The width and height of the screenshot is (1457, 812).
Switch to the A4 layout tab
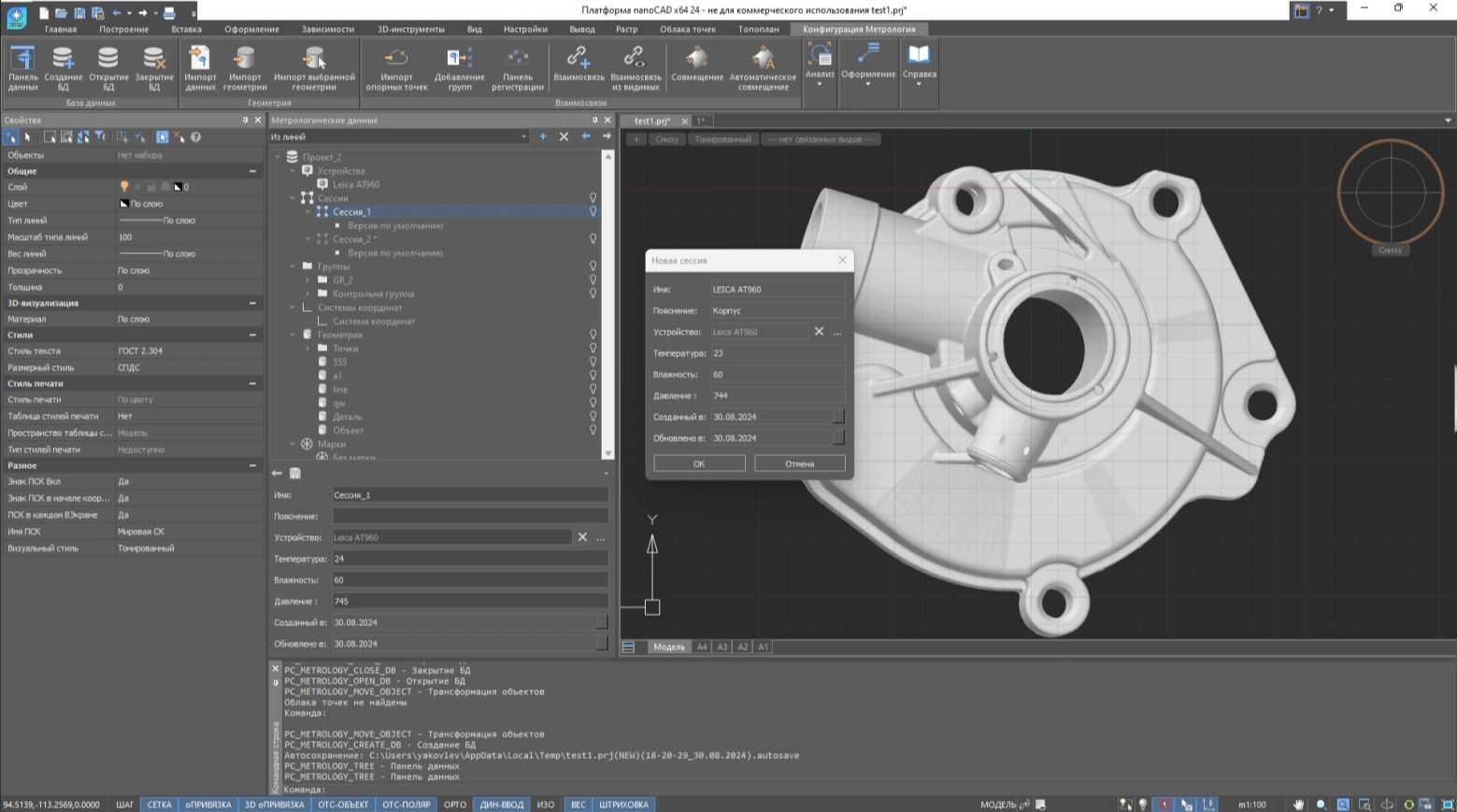701,647
